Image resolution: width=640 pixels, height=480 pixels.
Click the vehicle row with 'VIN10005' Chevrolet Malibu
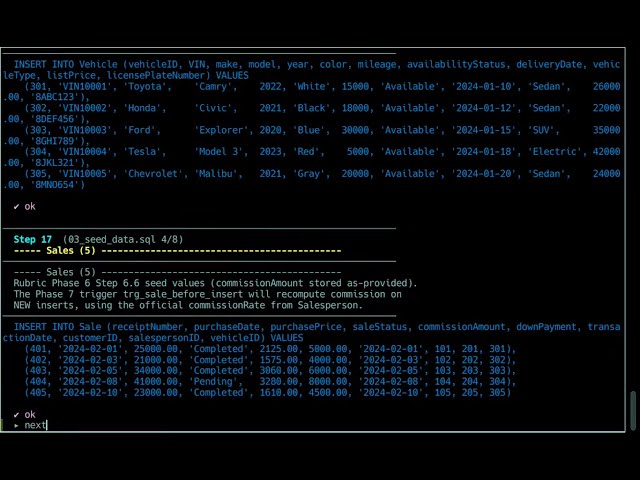(x=311, y=179)
